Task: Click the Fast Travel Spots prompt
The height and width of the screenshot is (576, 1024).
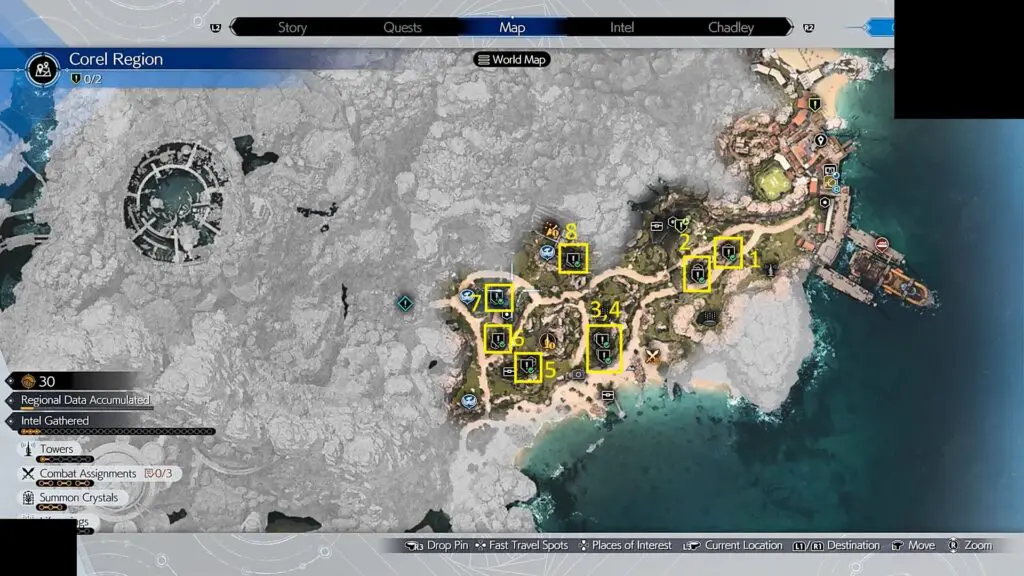Action: point(520,545)
